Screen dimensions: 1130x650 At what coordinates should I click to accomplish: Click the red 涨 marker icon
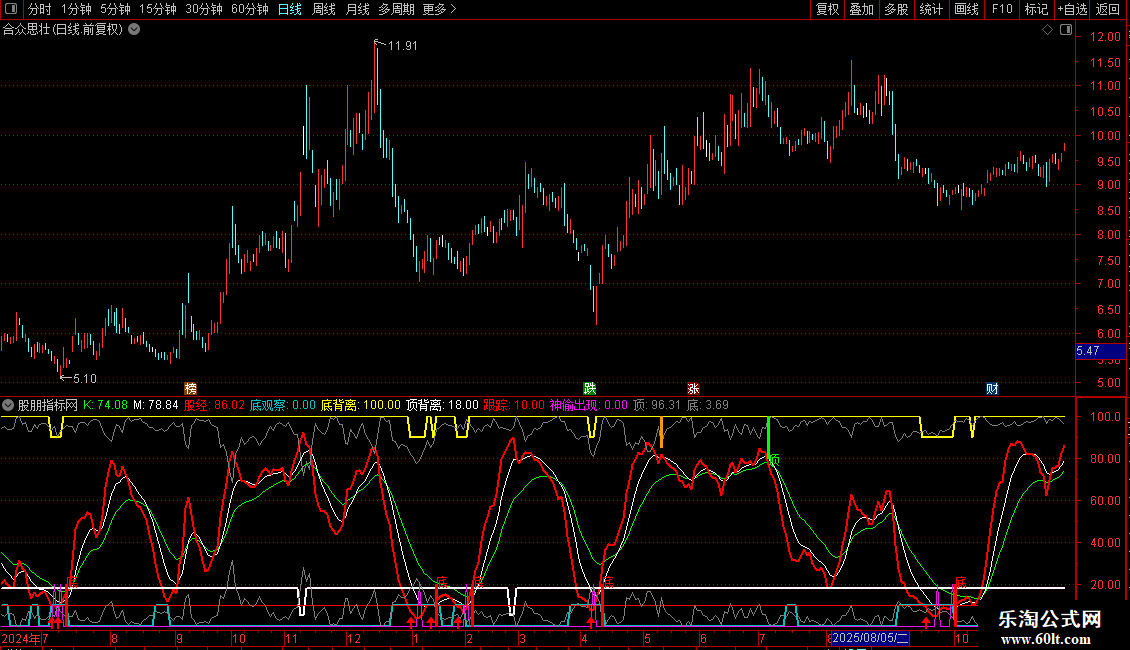click(693, 388)
